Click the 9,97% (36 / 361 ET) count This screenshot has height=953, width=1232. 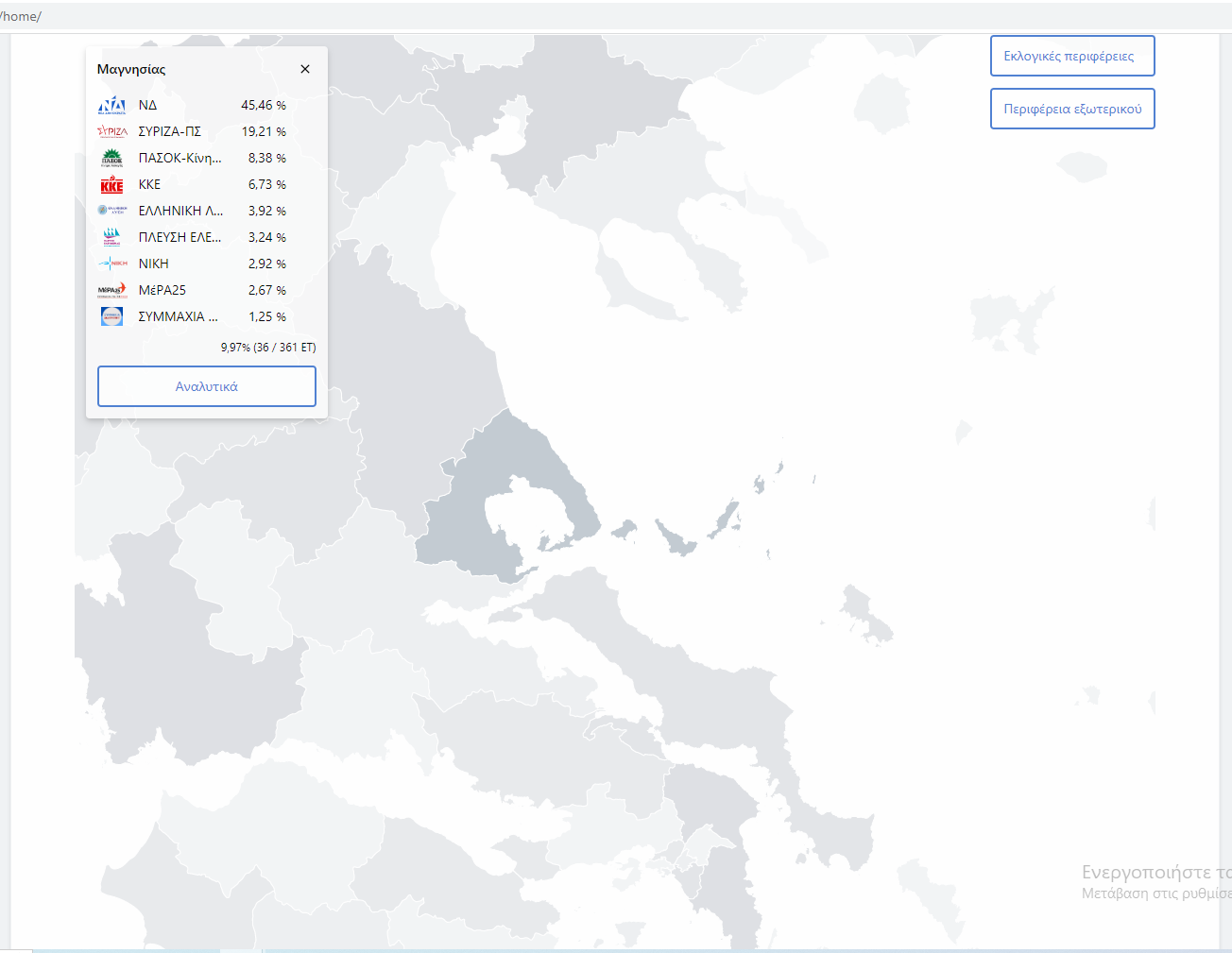268,347
